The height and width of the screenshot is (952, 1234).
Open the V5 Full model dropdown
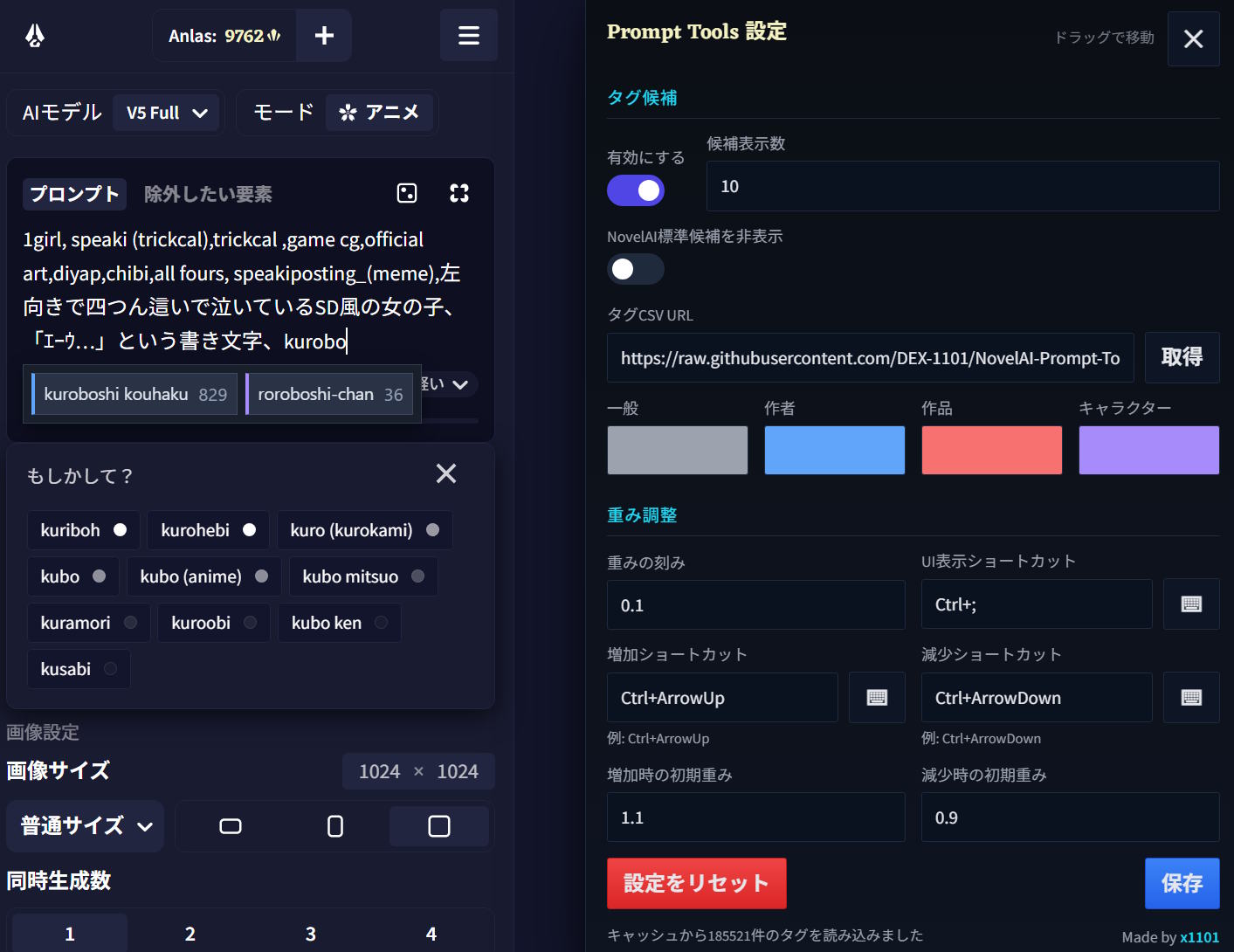pos(166,113)
